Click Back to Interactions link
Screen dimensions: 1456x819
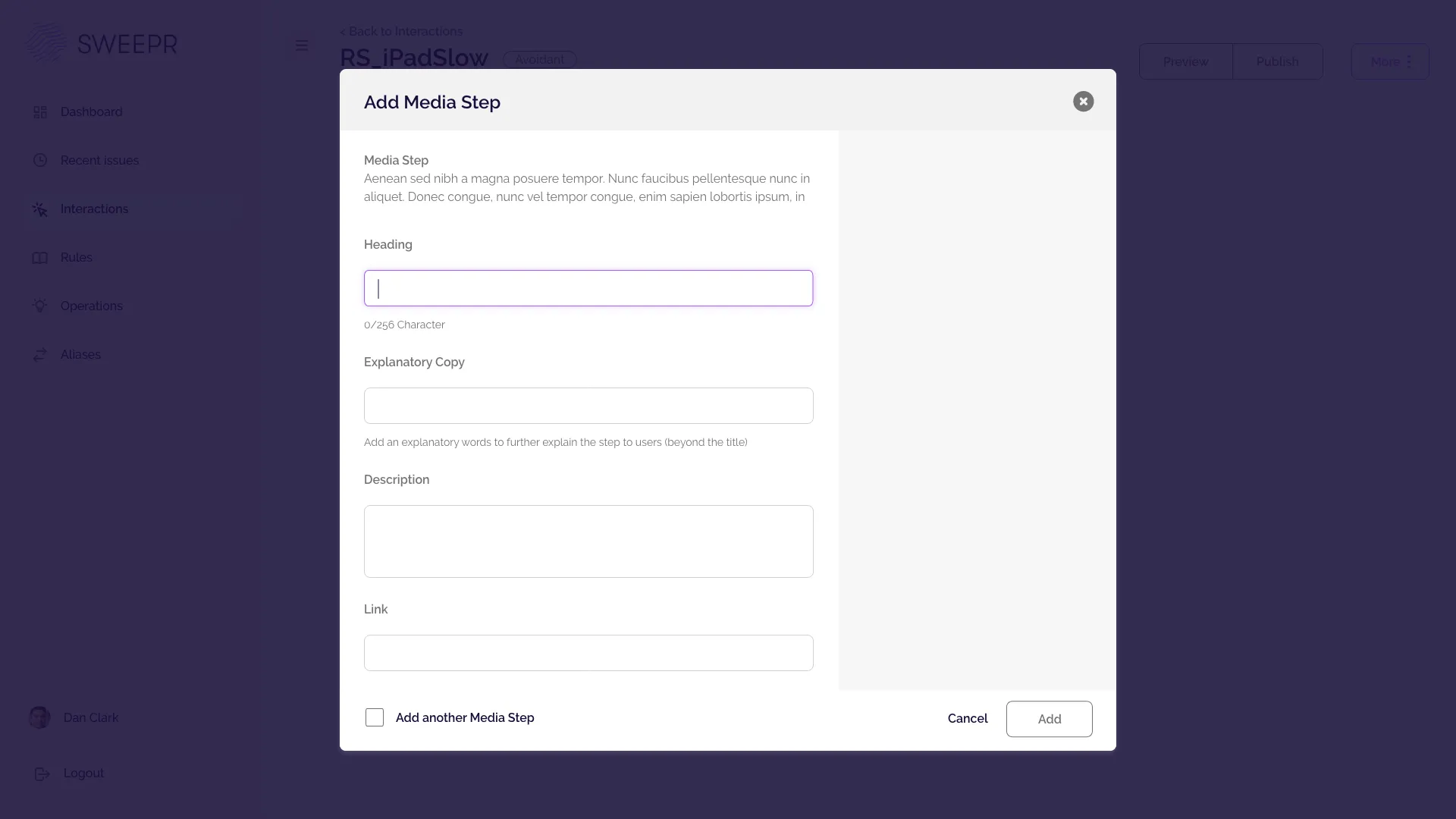[x=401, y=31]
